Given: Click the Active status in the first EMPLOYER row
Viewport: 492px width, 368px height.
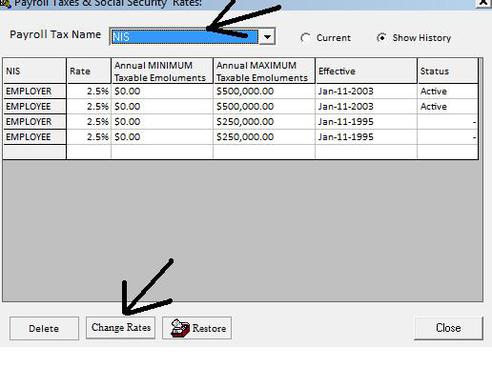Looking at the screenshot, I should 448,91.
